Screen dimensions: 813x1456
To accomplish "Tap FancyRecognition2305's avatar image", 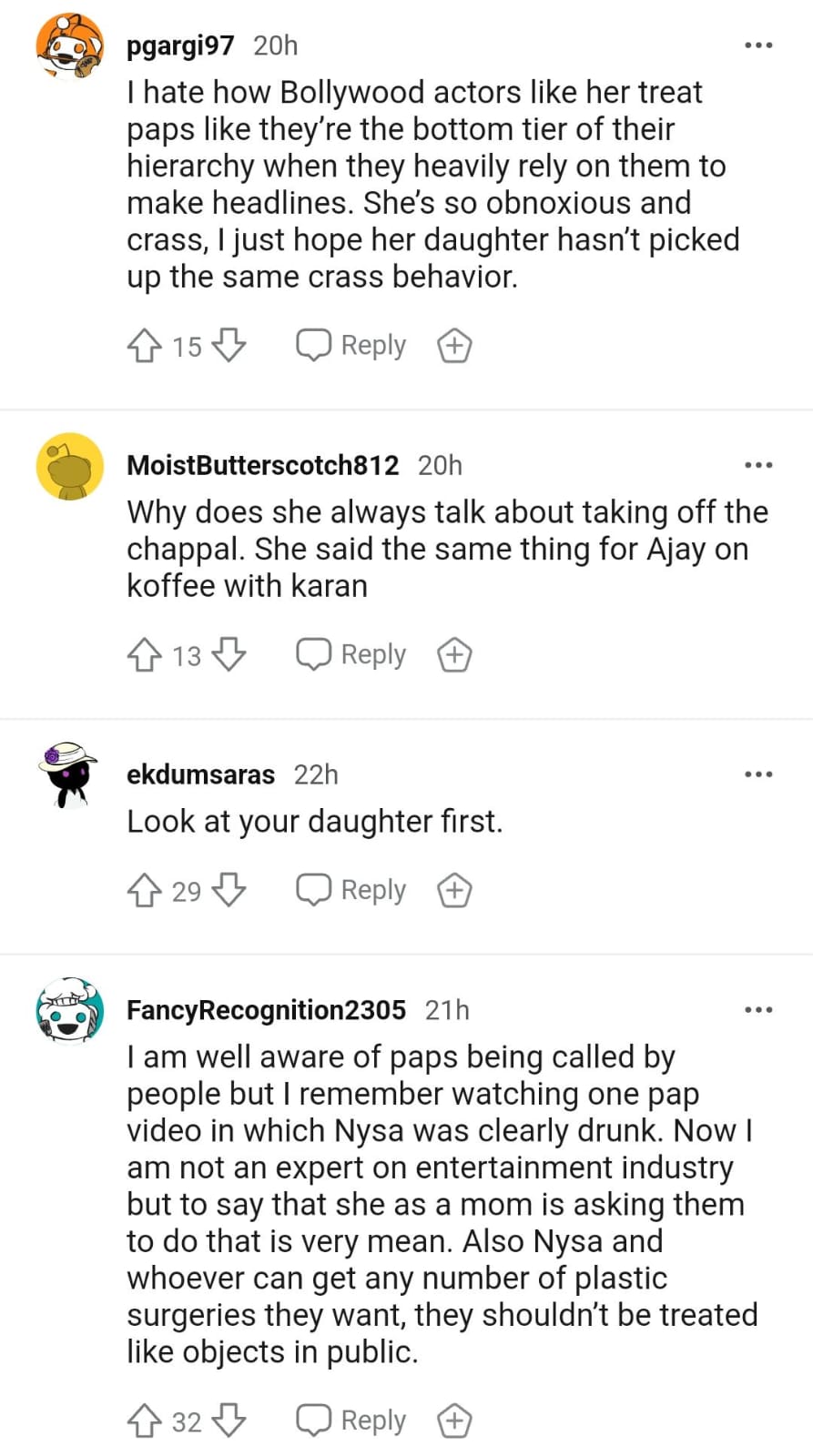I will pyautogui.click(x=69, y=1010).
